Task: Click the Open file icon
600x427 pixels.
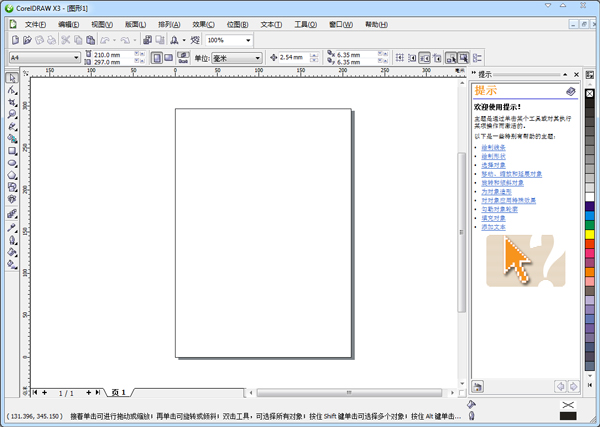Action: click(x=27, y=40)
